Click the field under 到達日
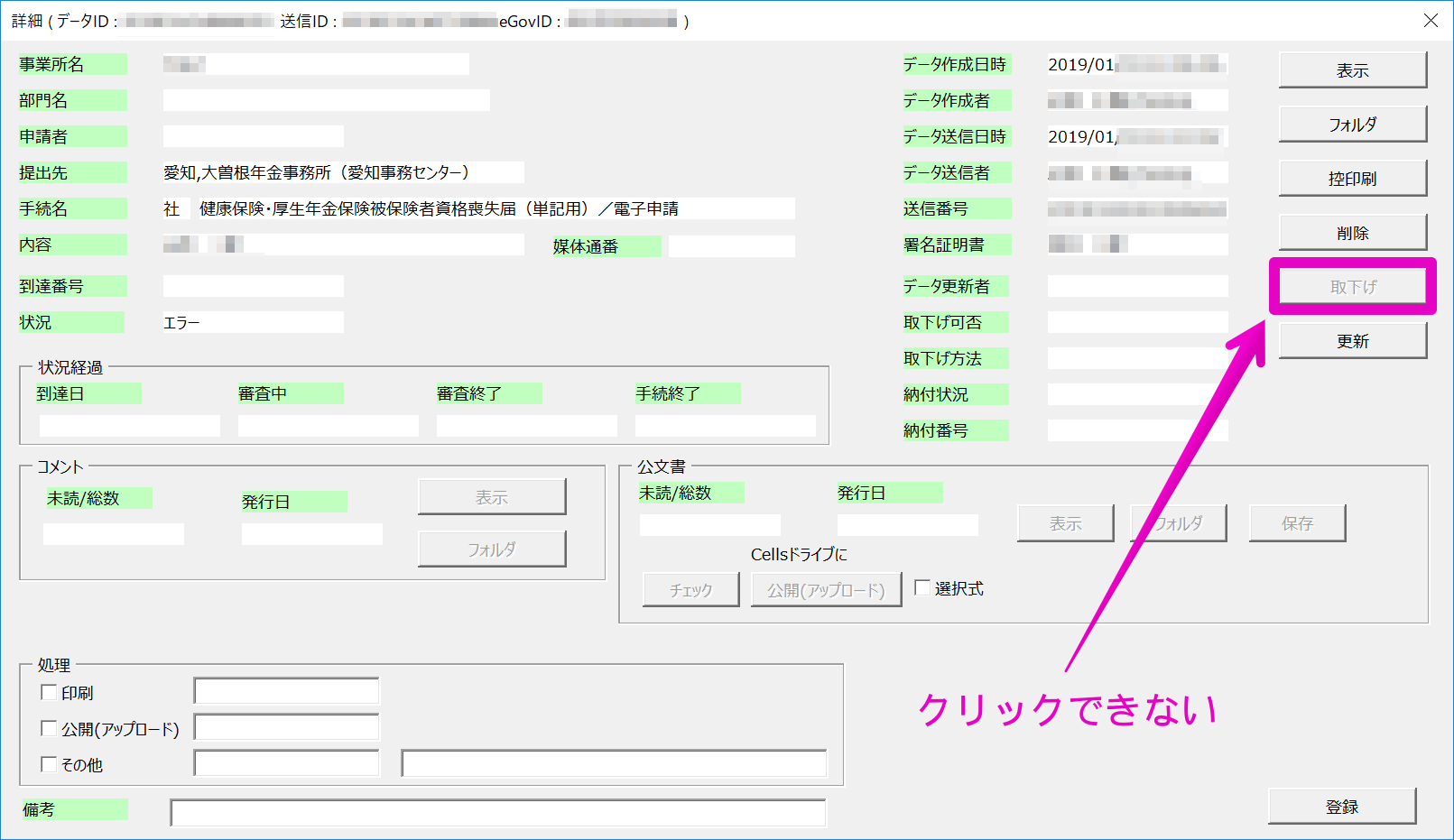Screen dimensions: 1454x840 pyautogui.click(x=130, y=426)
